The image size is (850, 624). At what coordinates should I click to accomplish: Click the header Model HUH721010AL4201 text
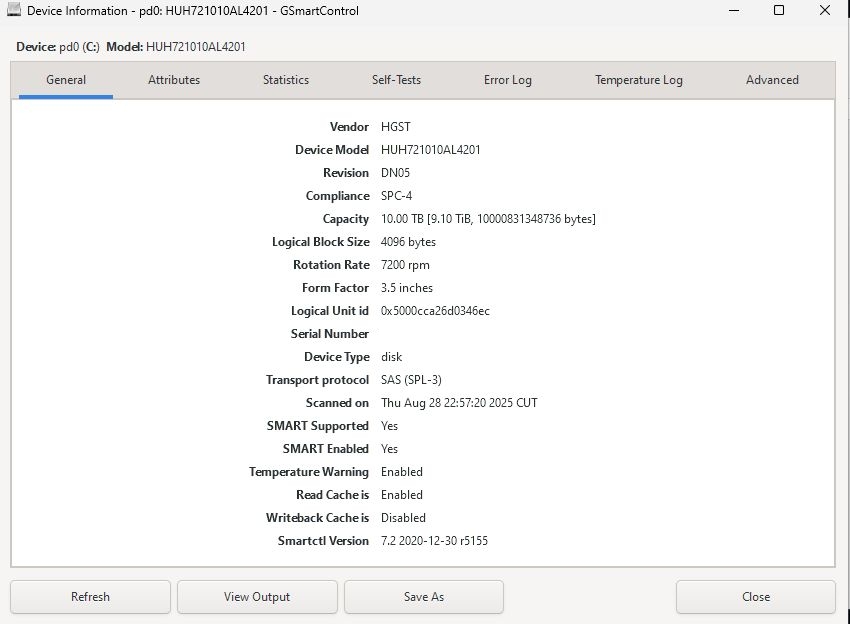click(x=176, y=47)
